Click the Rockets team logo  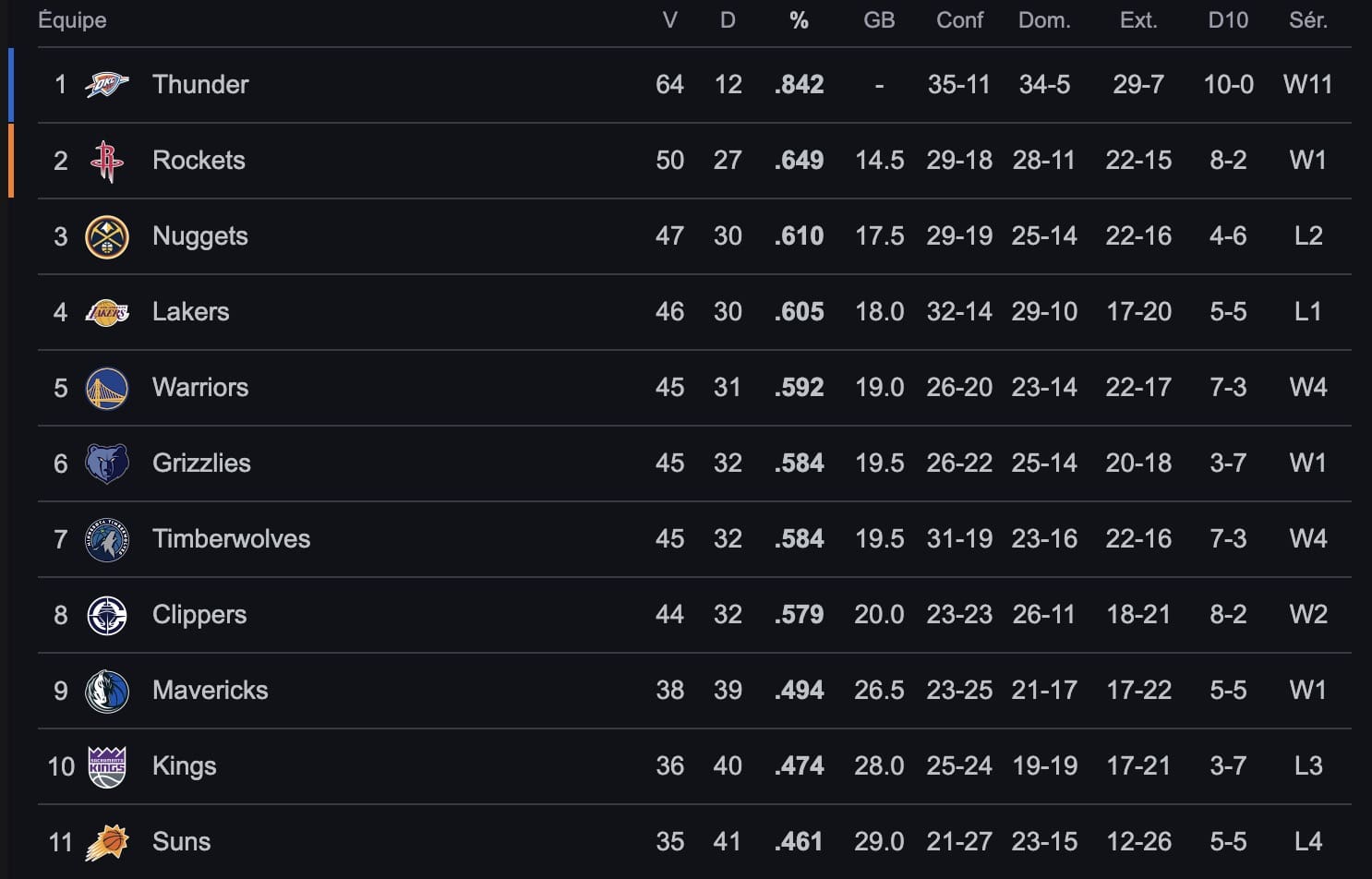point(106,160)
